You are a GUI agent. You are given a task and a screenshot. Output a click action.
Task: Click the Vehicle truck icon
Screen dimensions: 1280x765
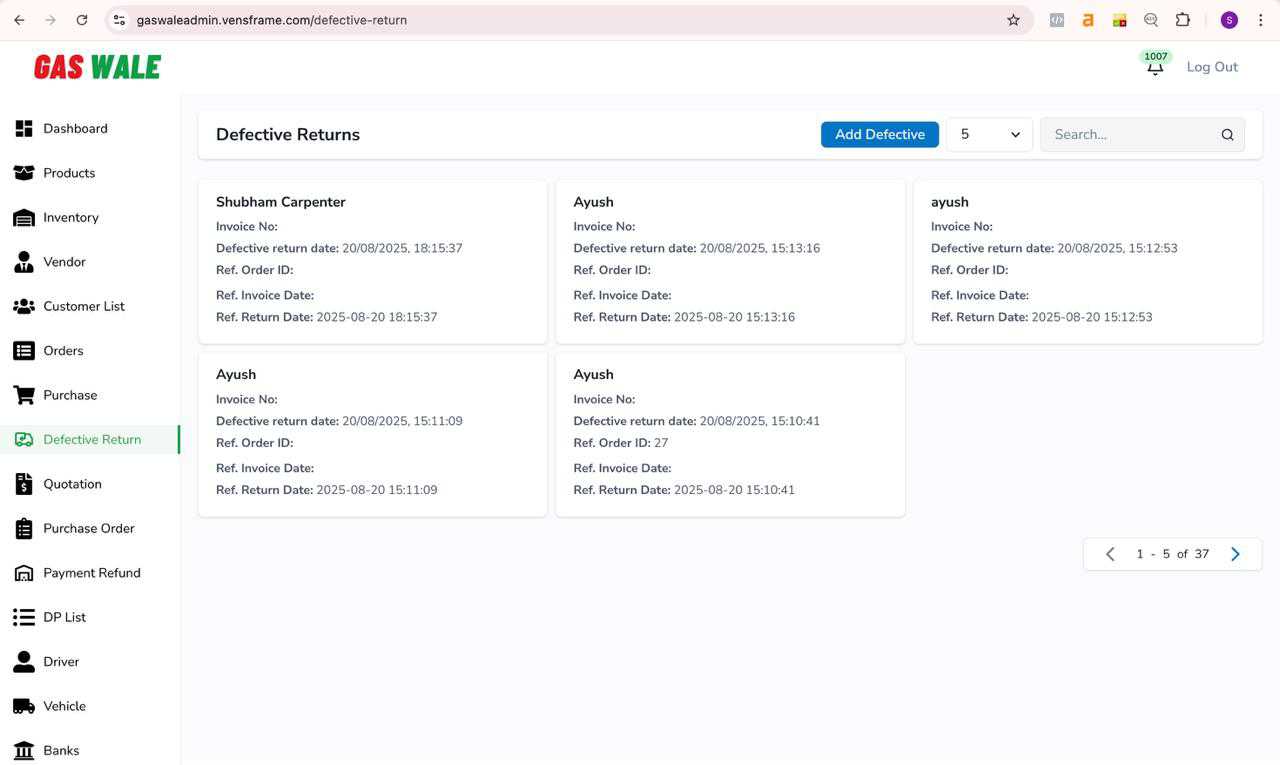[x=24, y=706]
